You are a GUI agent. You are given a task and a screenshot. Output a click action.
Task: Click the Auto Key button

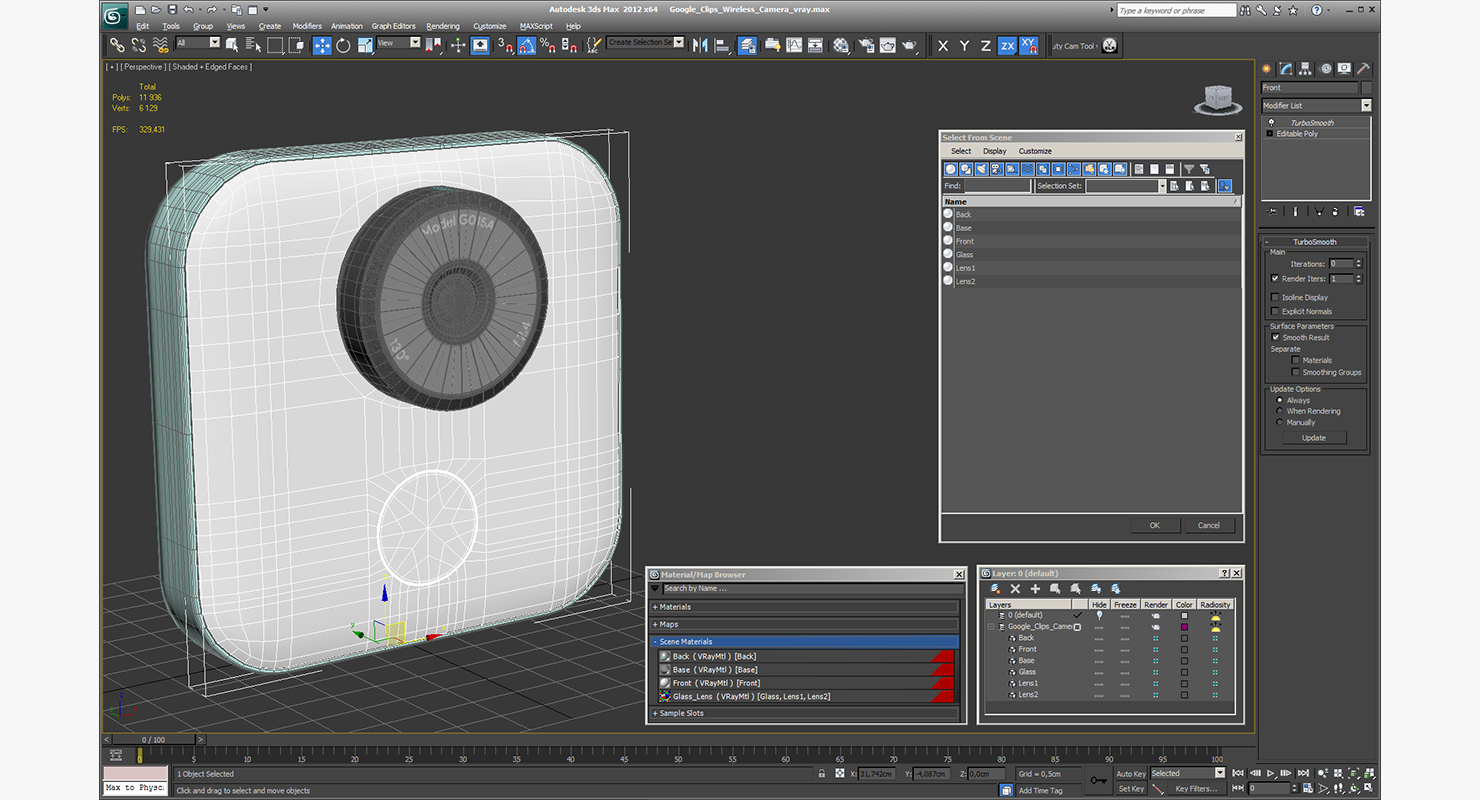(1130, 774)
